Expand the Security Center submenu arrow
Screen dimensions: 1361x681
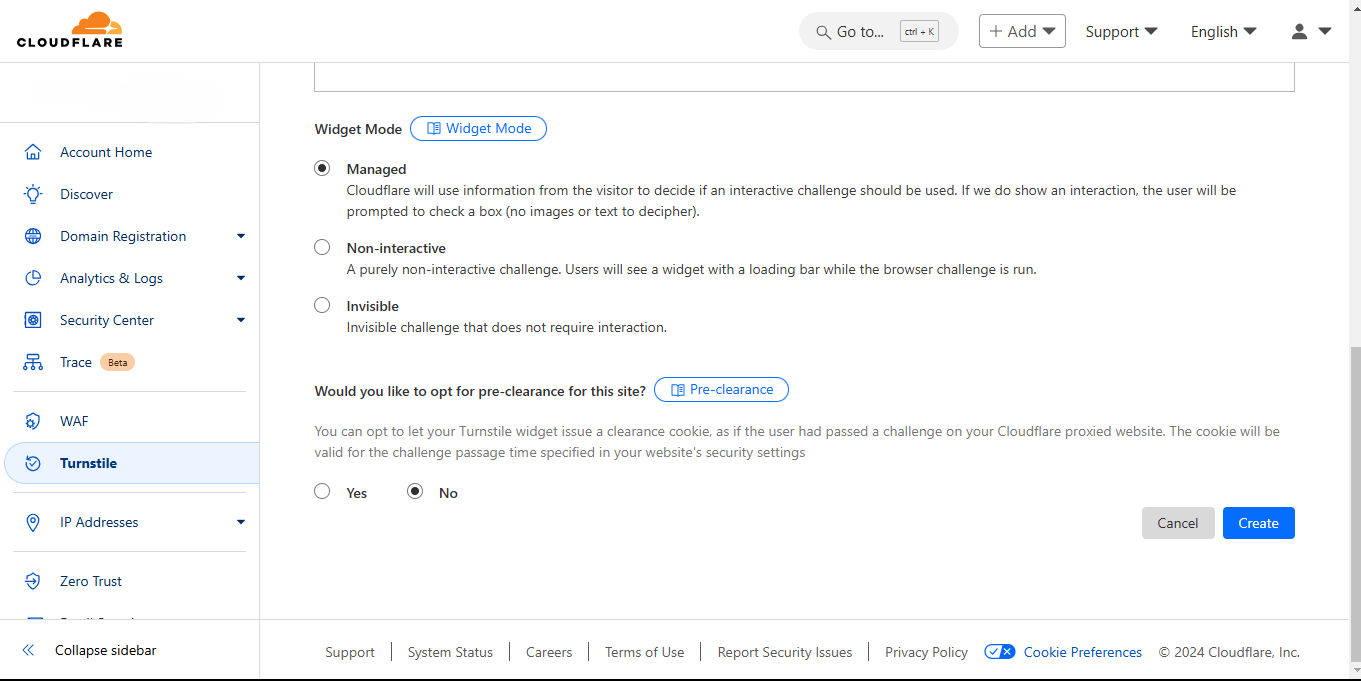[240, 320]
